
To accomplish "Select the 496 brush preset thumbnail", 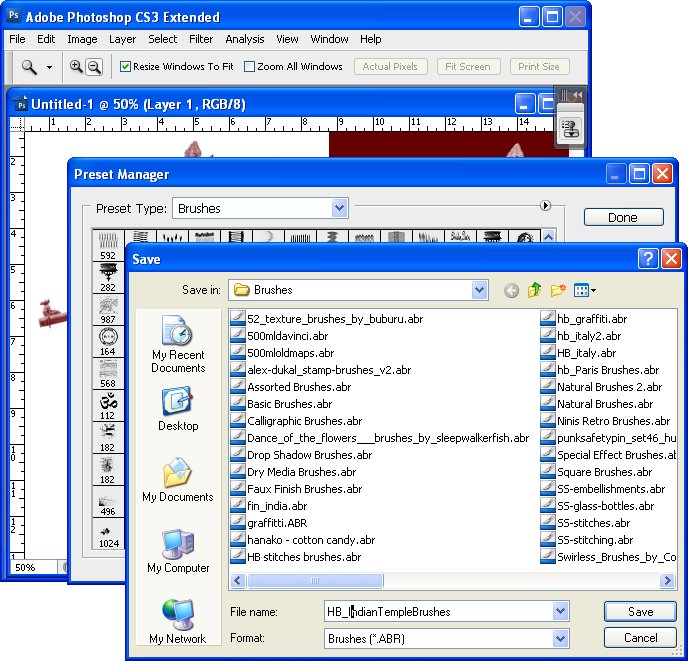I will 108,502.
